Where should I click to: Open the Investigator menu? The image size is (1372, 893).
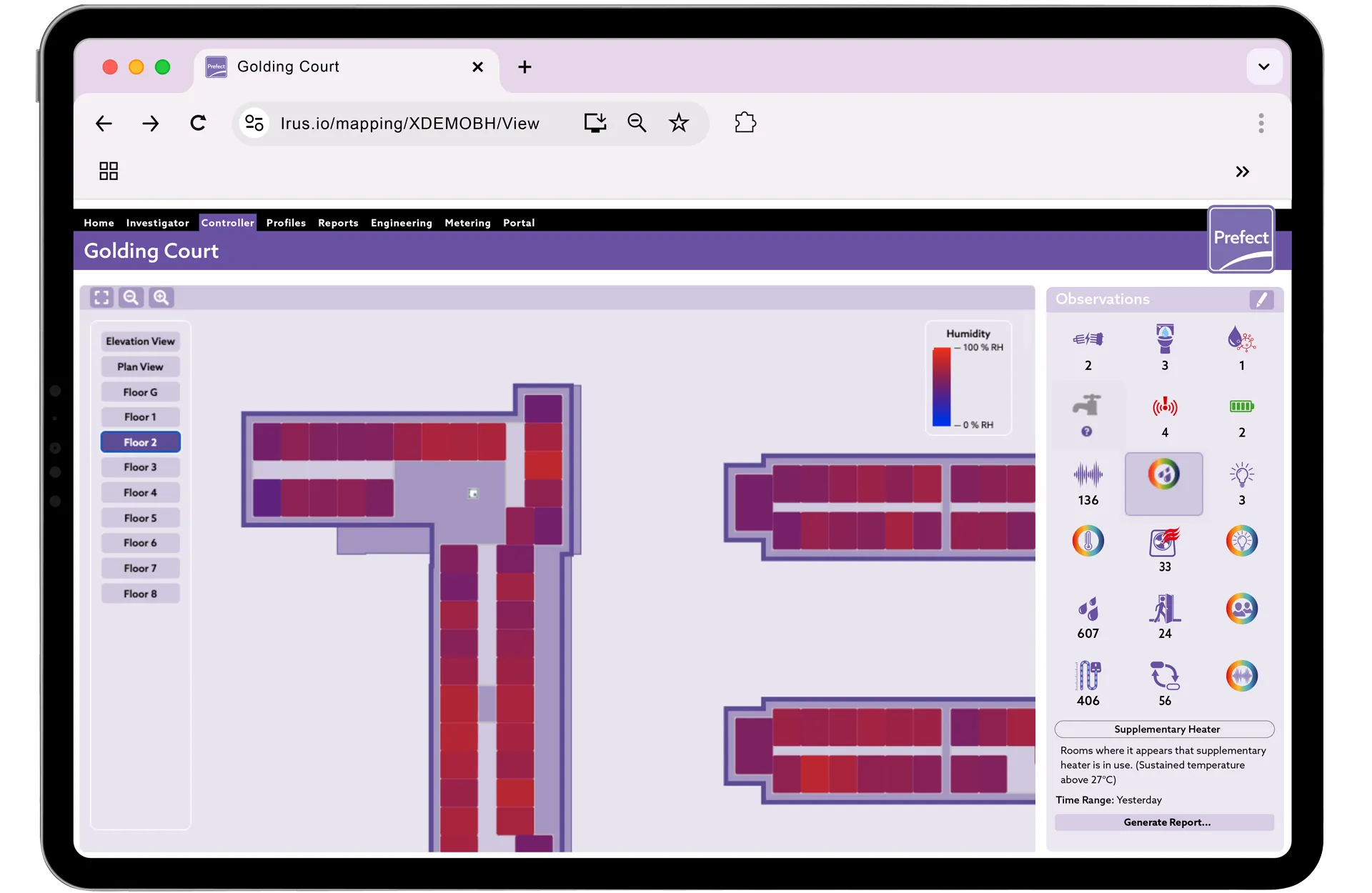pos(157,223)
